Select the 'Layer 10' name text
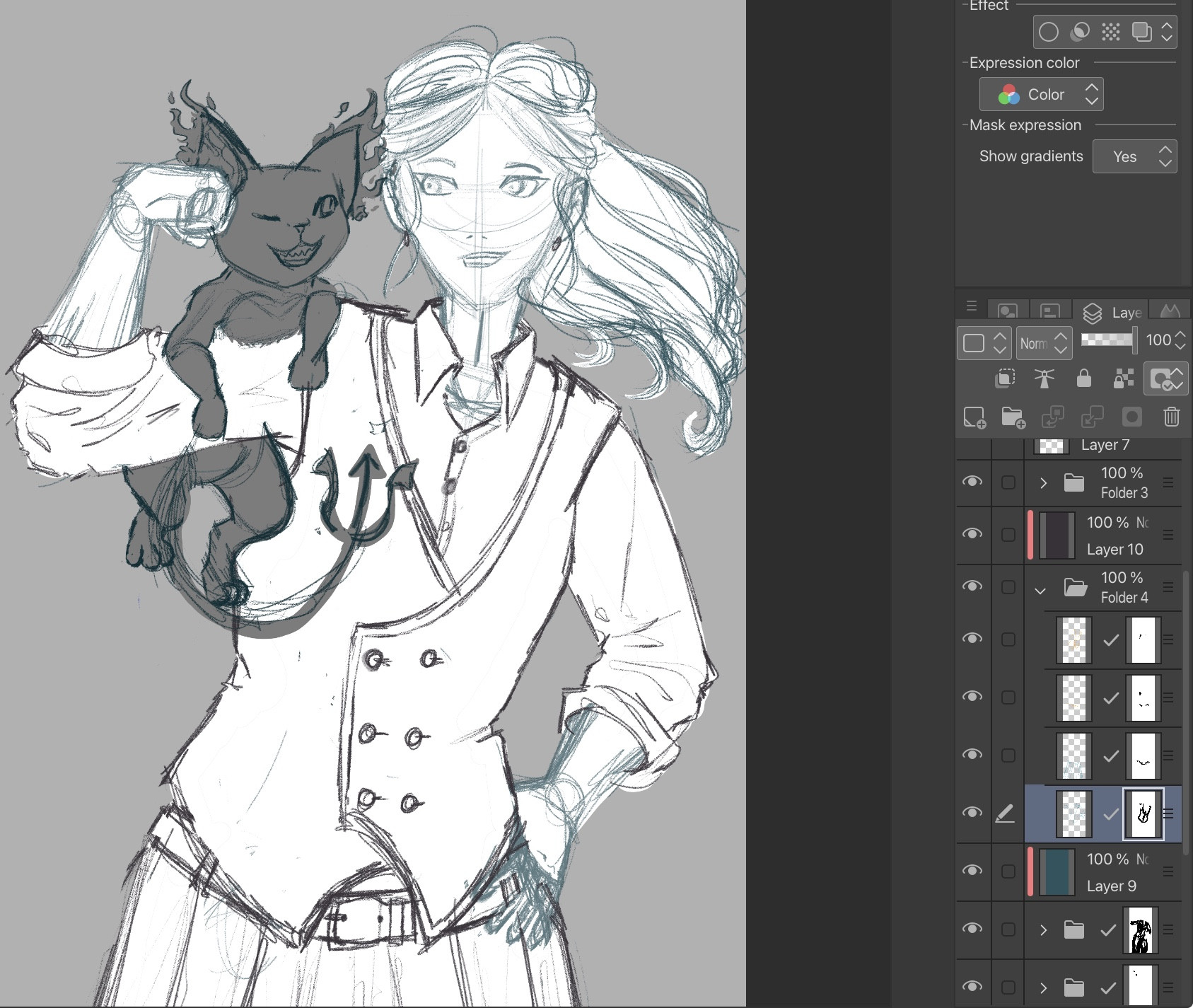This screenshot has width=1193, height=1008. [x=1115, y=550]
